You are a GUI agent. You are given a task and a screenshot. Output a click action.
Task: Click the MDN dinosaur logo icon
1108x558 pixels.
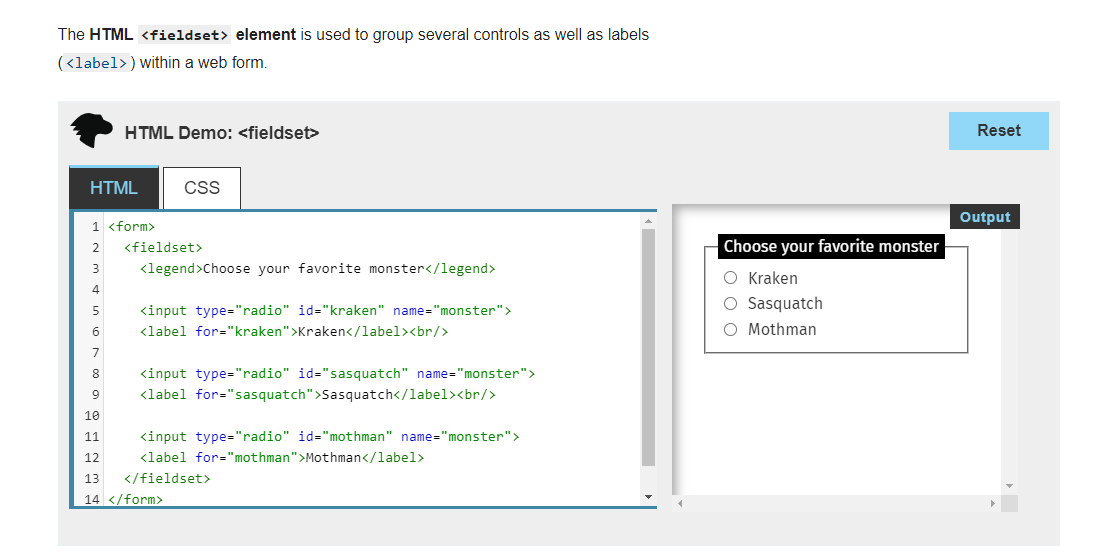click(x=92, y=131)
